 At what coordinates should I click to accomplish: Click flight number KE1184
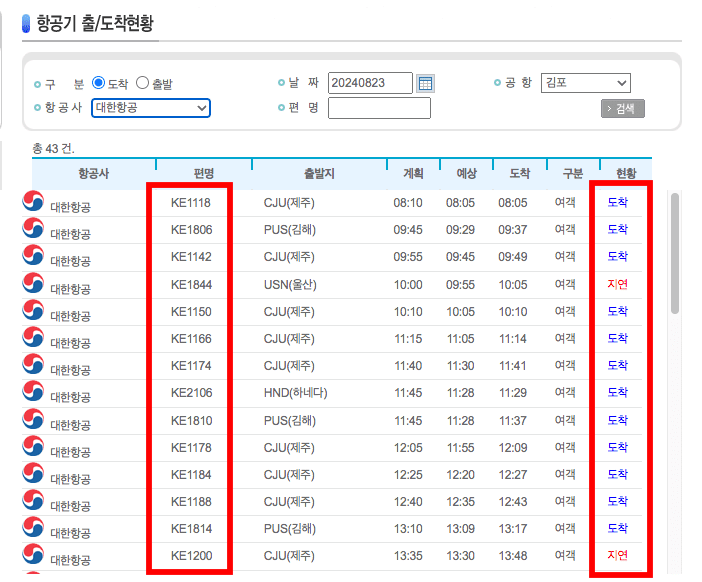click(x=191, y=475)
